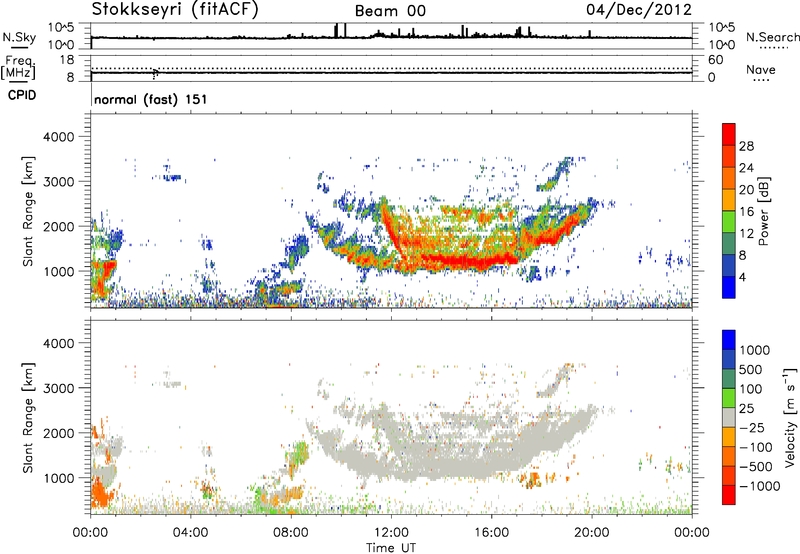Click the 500 label on Velocity color bar

pos(751,369)
